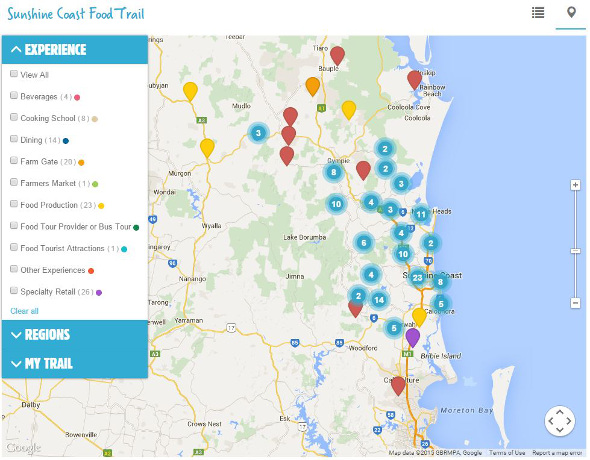Click cluster 5 near Caloundra coast
The image size is (590, 460).
(441, 304)
